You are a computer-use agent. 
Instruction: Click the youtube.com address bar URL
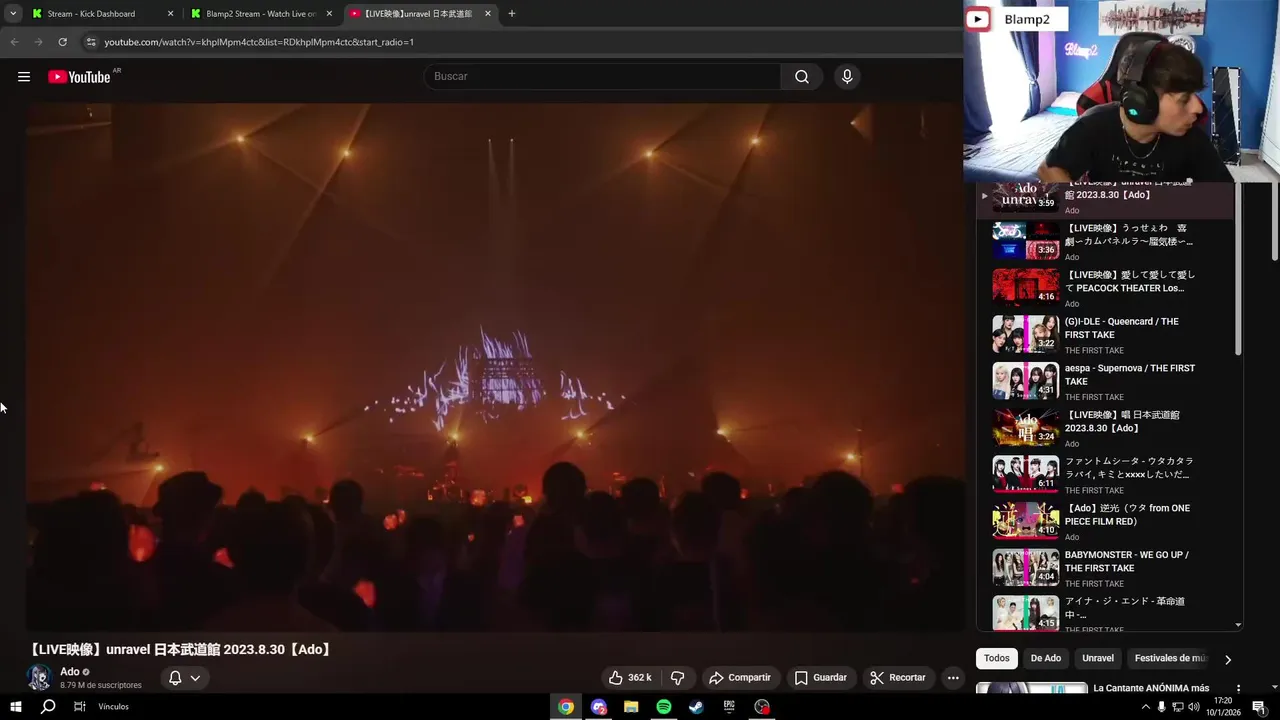259,42
